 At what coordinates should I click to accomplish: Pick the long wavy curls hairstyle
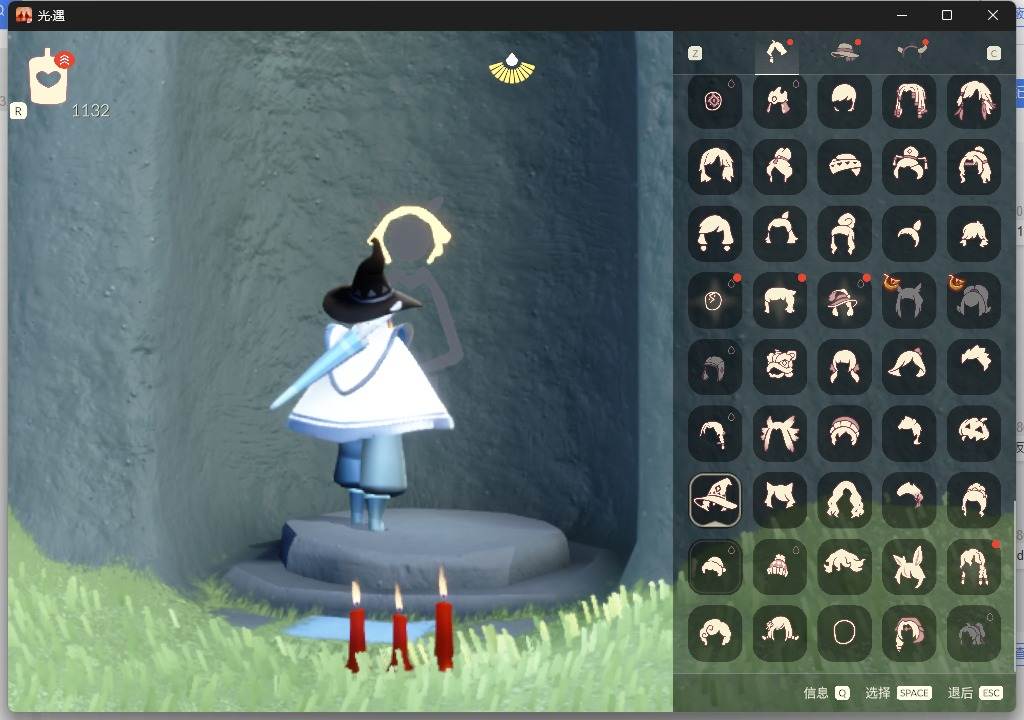pos(844,500)
